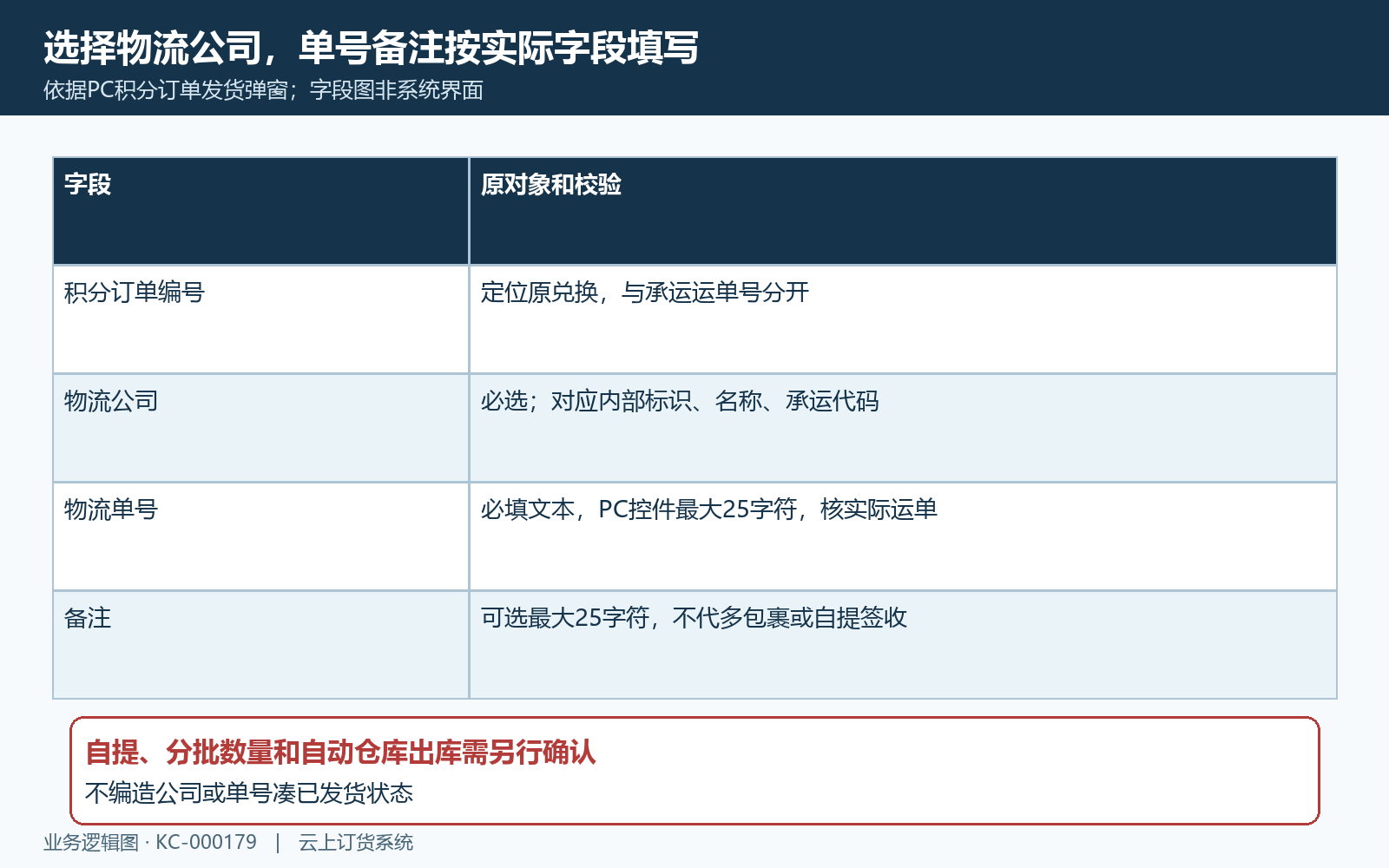Select the 物流公司 field cell

[260, 428]
